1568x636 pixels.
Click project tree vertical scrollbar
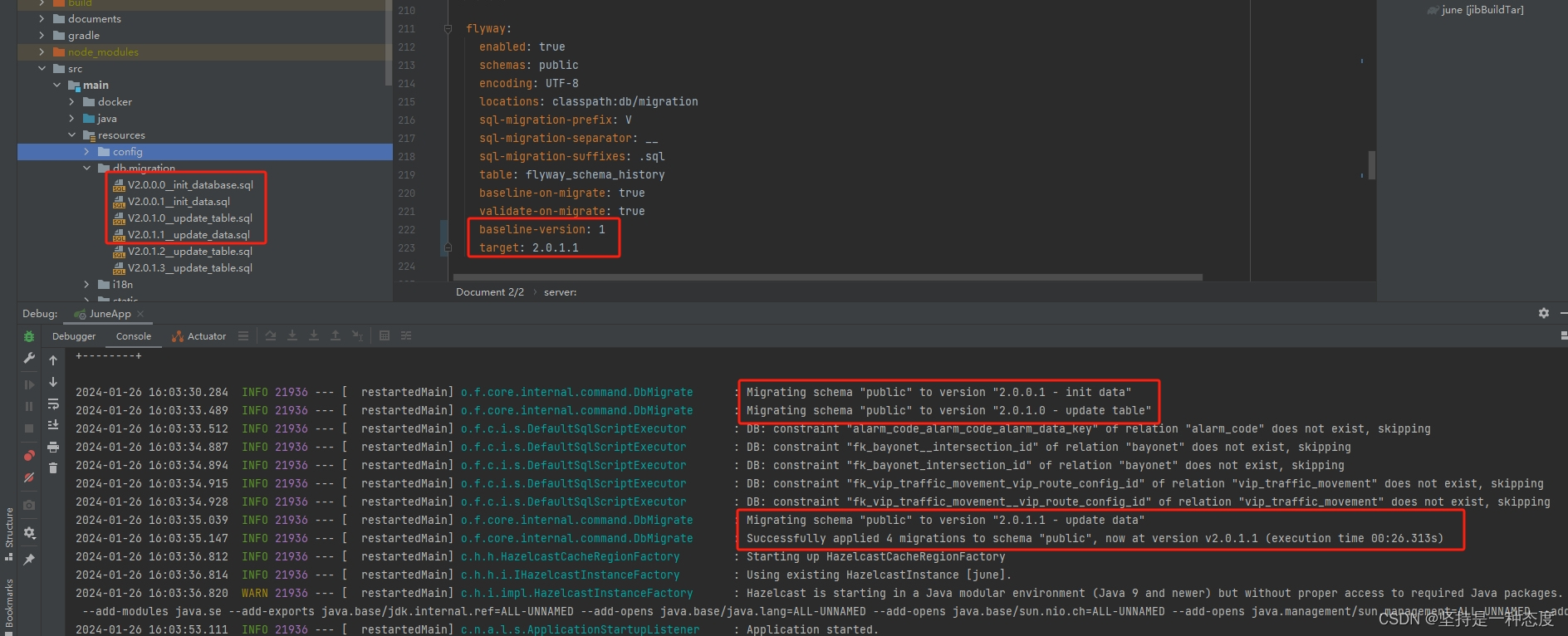click(388, 42)
